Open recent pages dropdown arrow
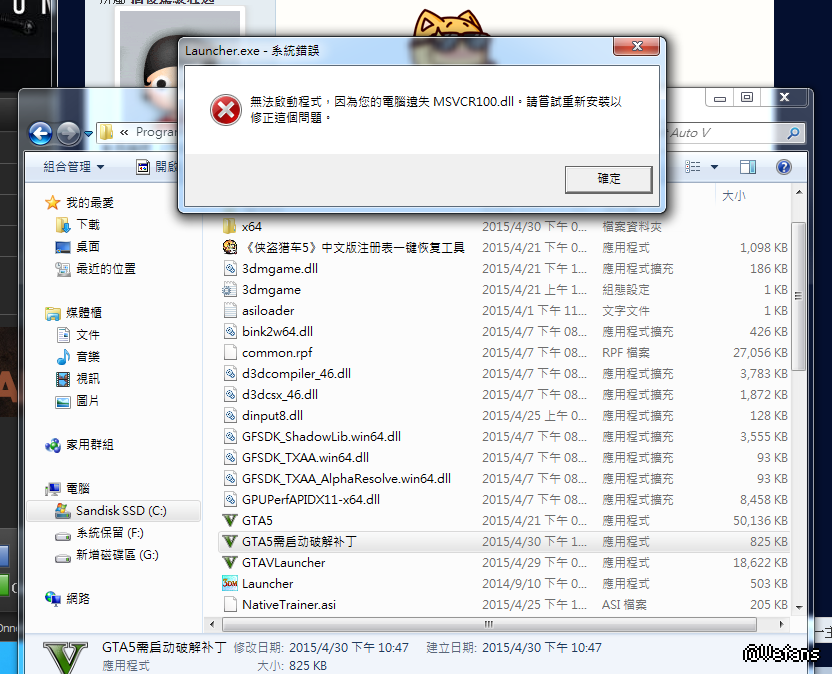832x674 pixels. coord(89,134)
